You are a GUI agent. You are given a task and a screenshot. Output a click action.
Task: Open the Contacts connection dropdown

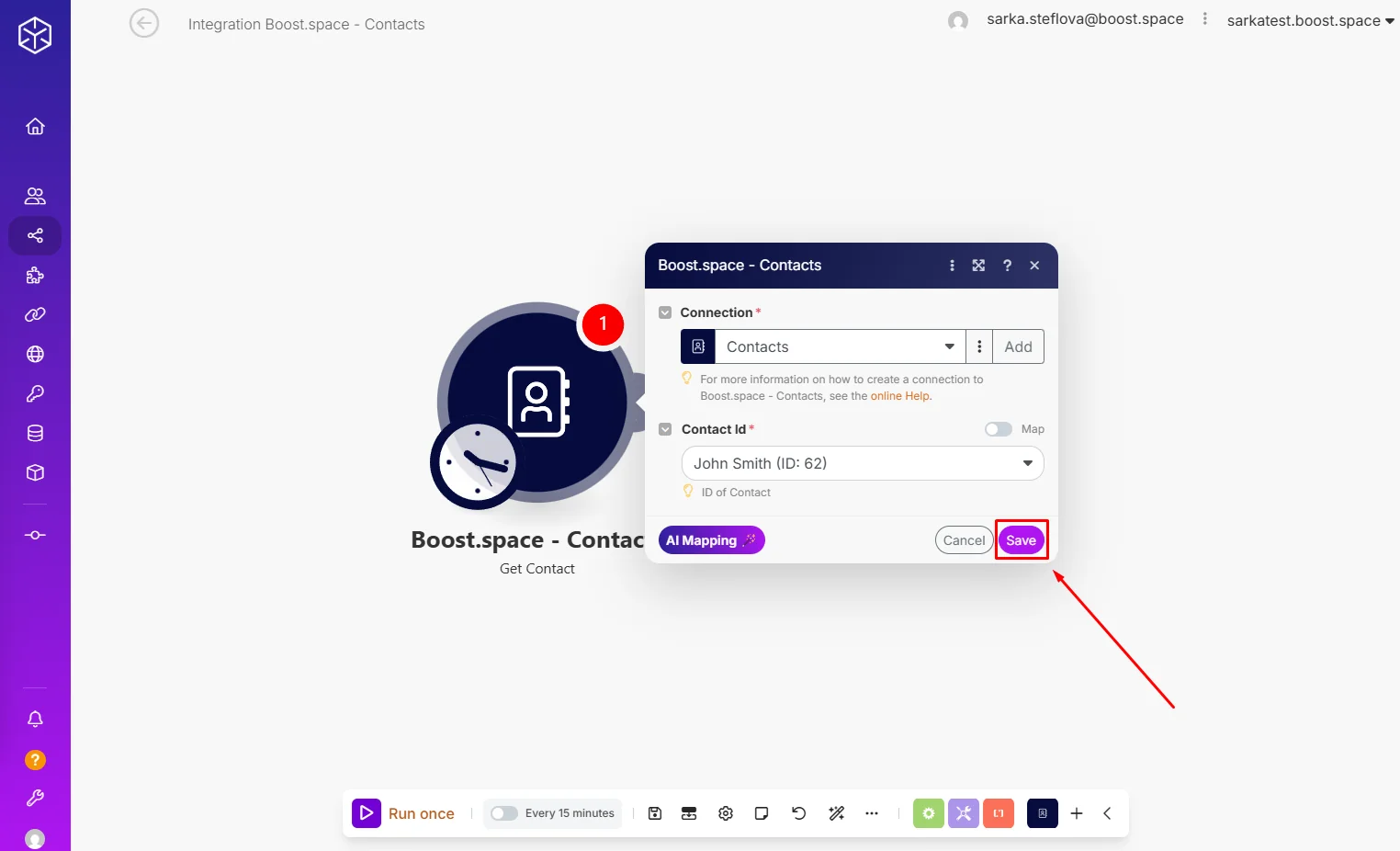(841, 346)
